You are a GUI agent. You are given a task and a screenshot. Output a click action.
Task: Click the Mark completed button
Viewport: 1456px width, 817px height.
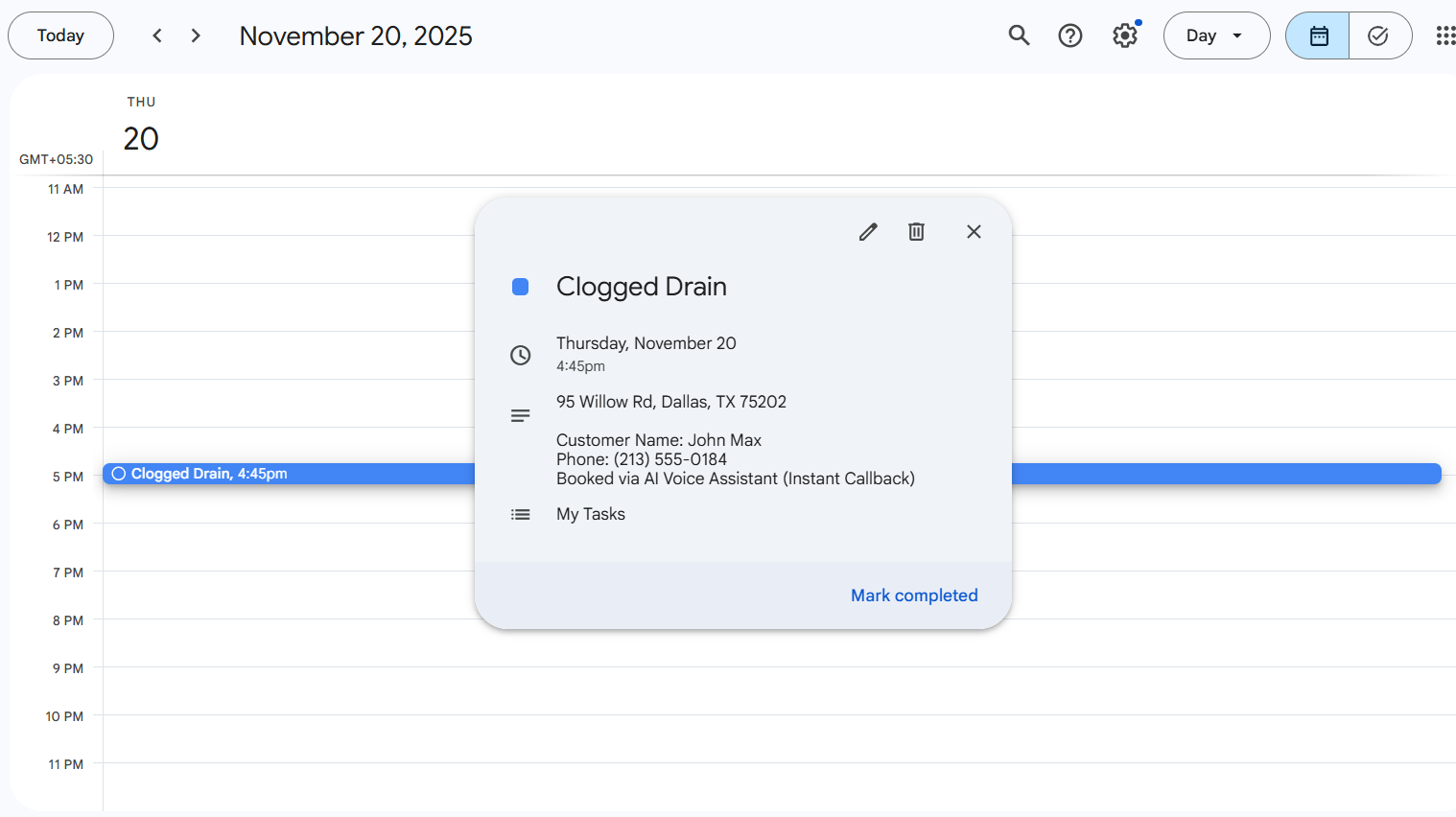[x=913, y=595]
